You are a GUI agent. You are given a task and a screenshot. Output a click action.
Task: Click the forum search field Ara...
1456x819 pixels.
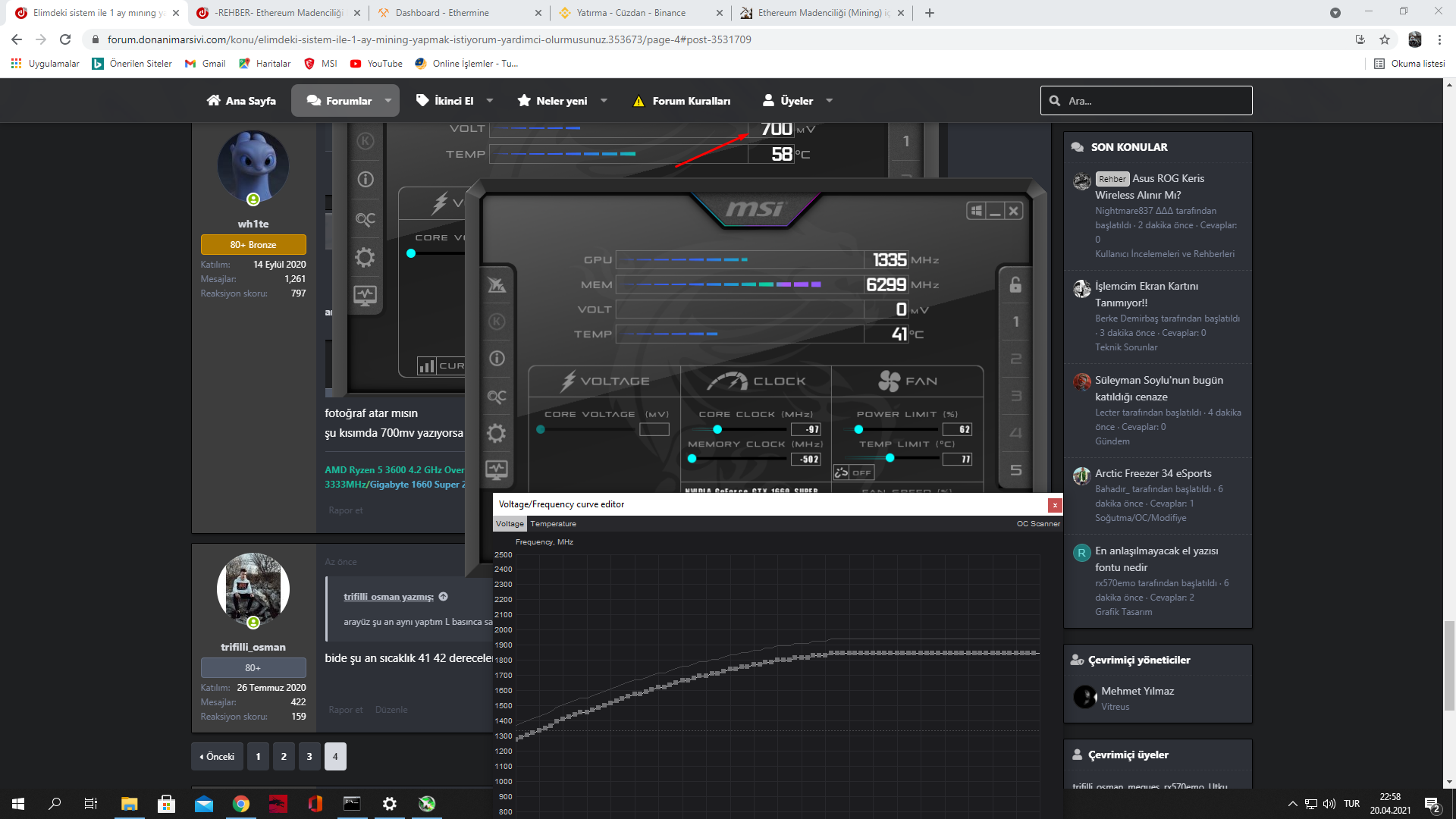click(1146, 101)
